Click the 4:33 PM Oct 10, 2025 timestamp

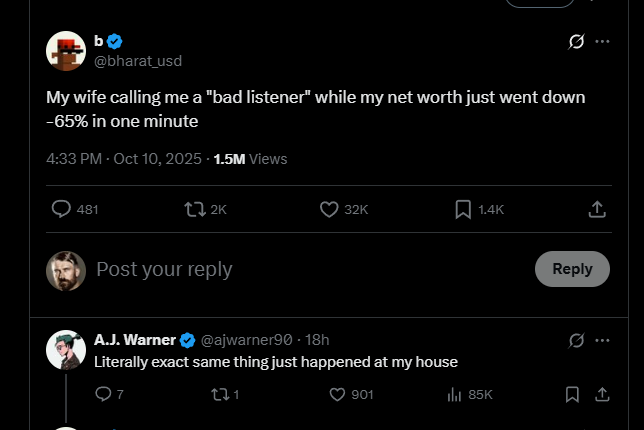[124, 158]
